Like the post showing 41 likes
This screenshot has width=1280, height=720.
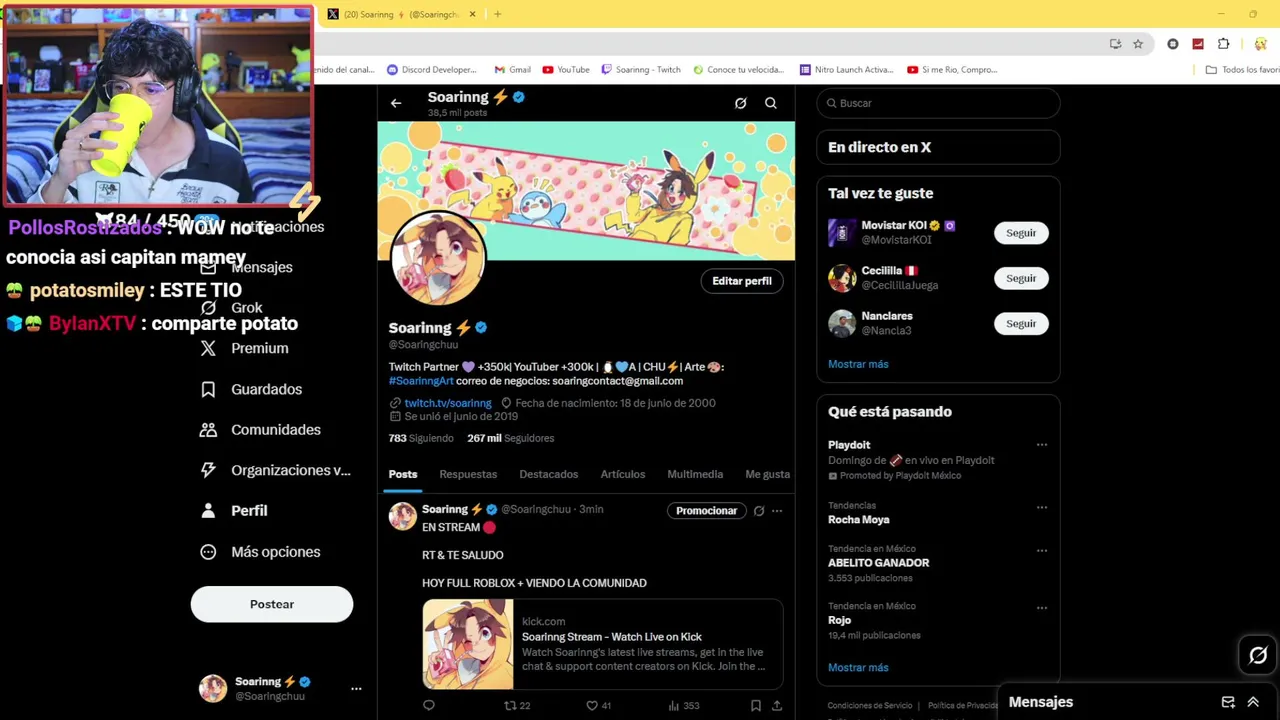tap(598, 706)
